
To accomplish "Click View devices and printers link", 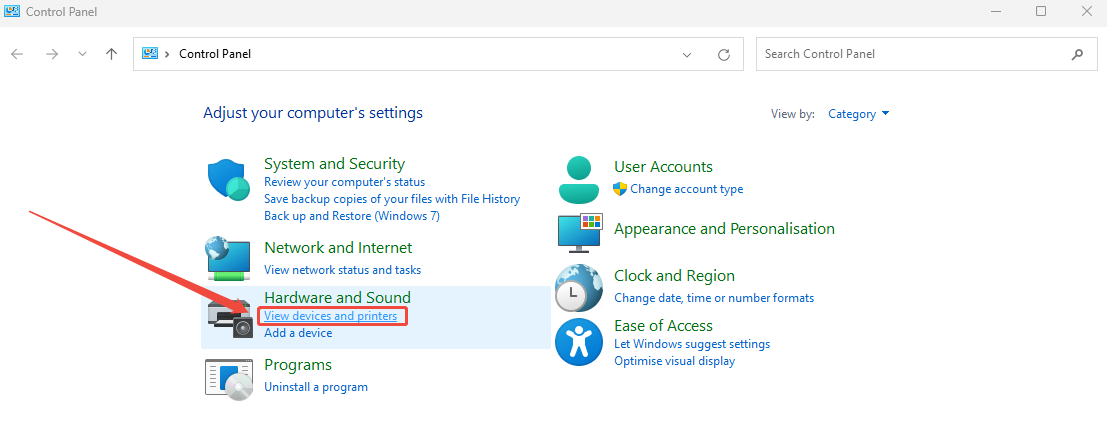I will tap(330, 316).
